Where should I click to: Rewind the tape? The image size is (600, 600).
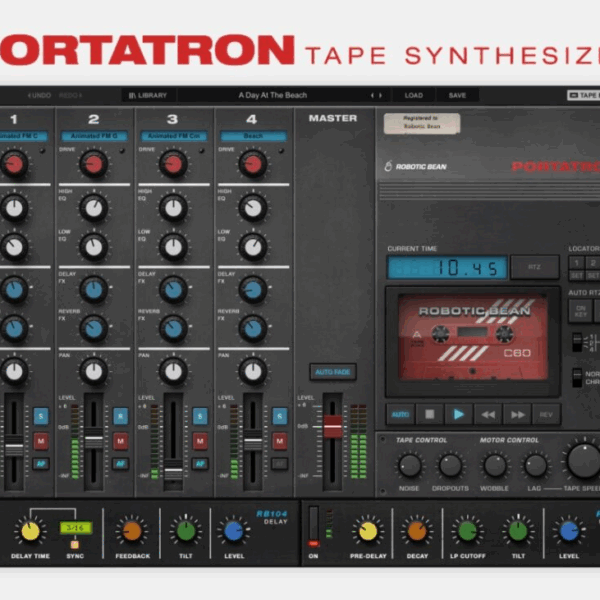(488, 414)
